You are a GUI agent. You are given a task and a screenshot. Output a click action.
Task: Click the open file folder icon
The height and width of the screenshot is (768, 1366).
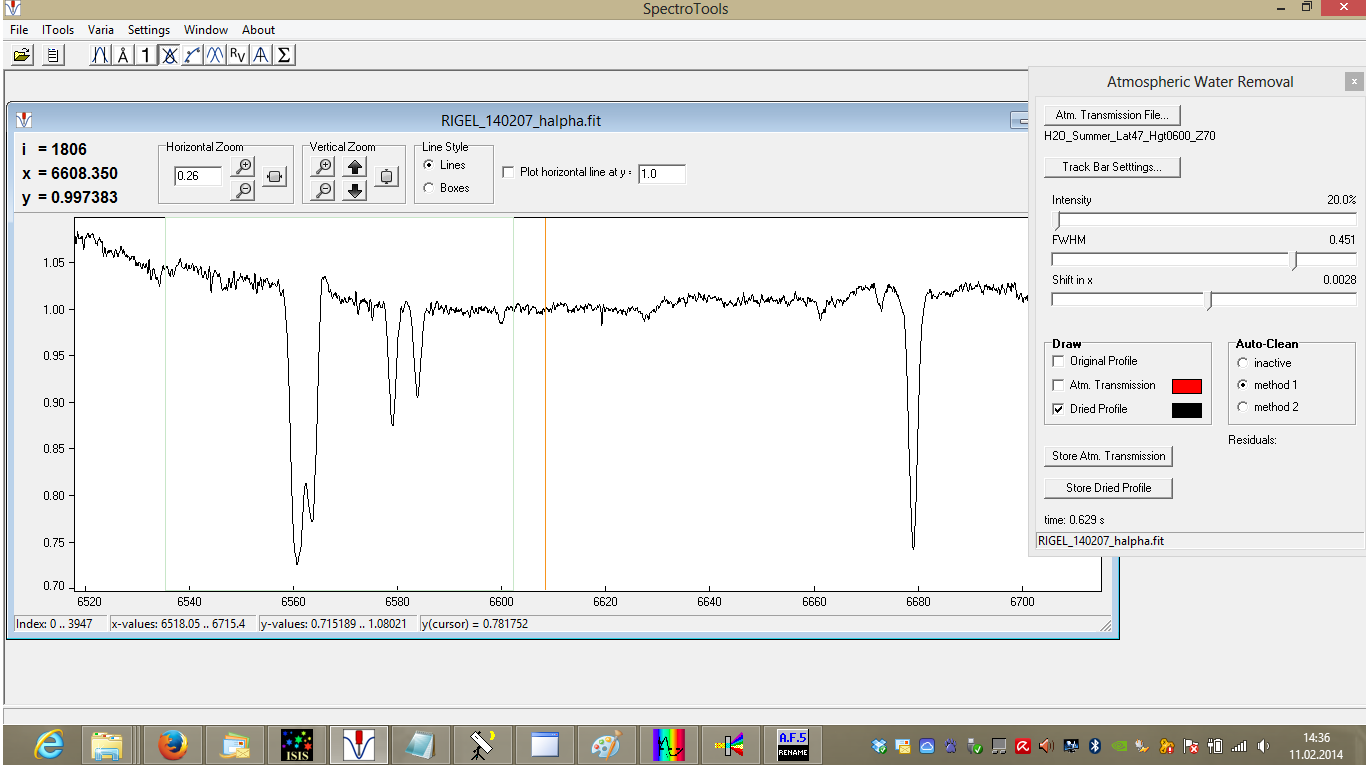[x=22, y=55]
